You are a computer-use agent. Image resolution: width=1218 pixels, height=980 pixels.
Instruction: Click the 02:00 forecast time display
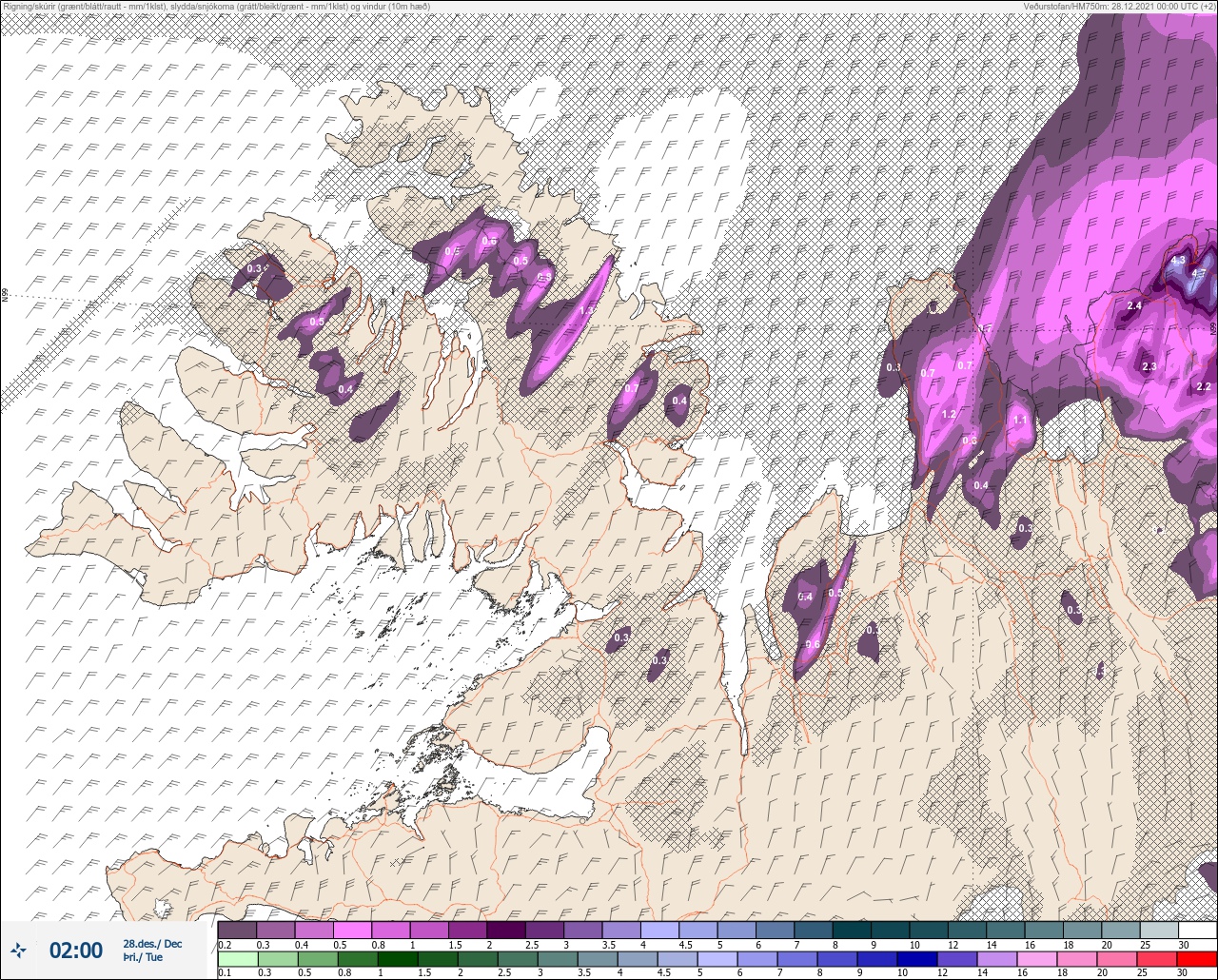pyautogui.click(x=75, y=951)
